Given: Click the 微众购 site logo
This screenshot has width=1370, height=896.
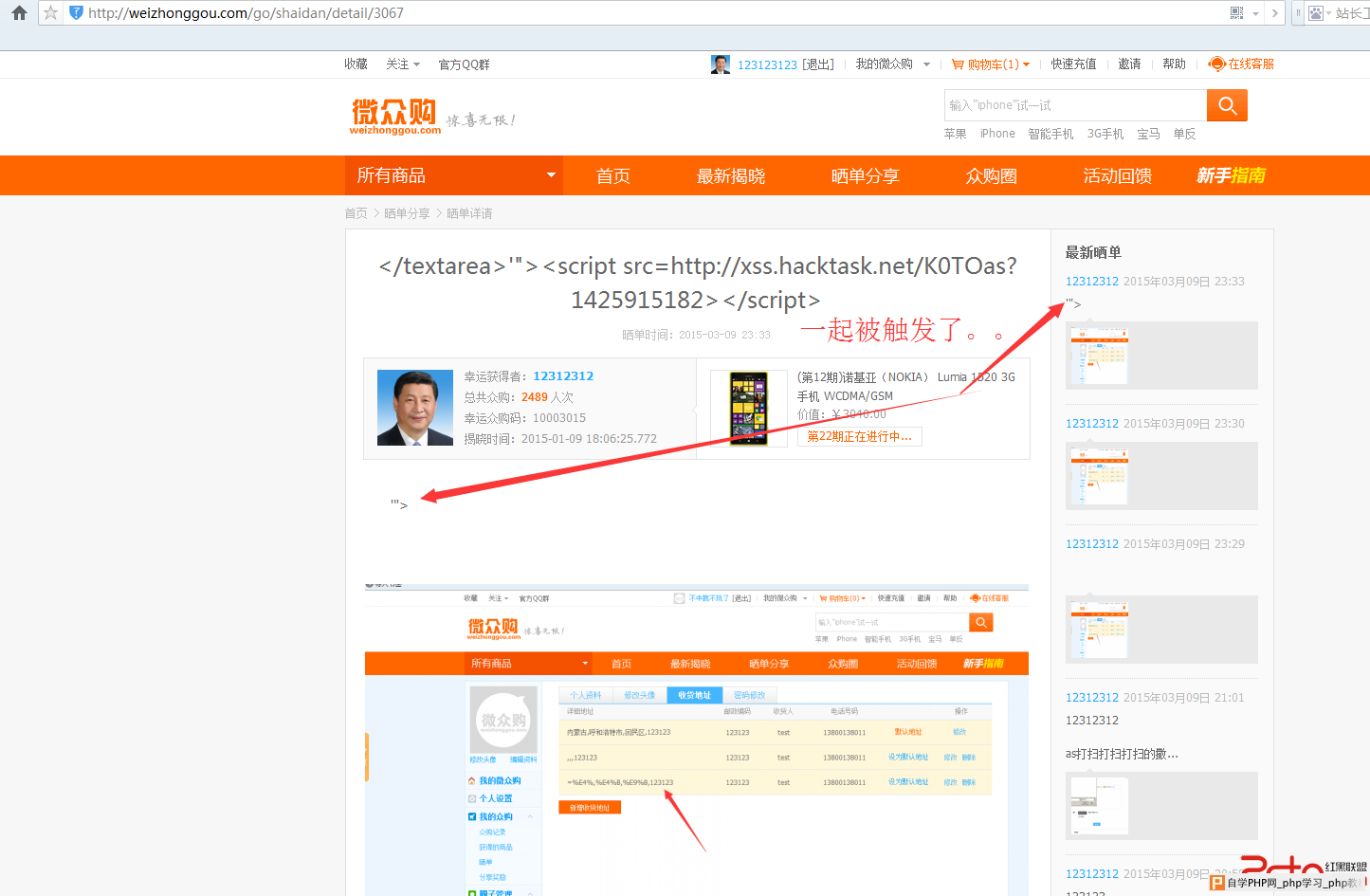Looking at the screenshot, I should click(x=395, y=117).
